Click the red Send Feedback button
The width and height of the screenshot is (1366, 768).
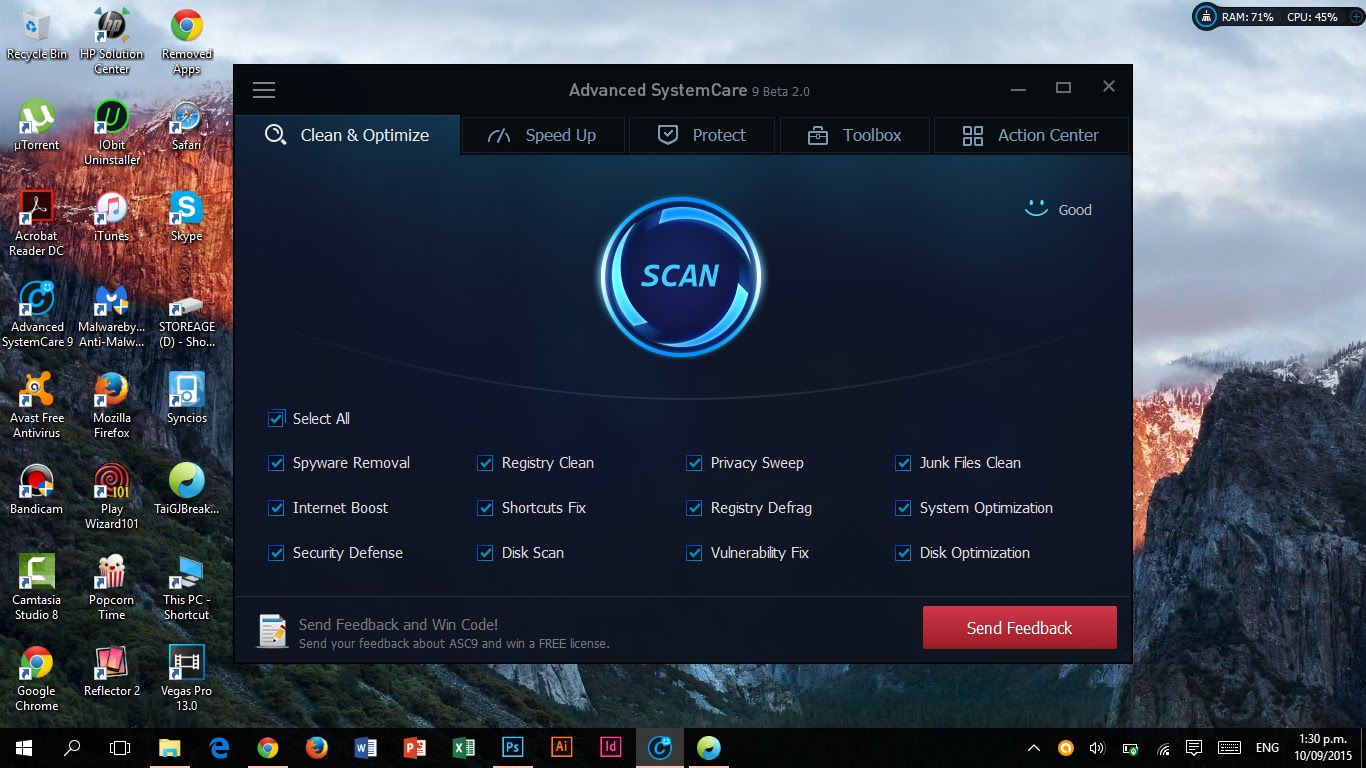click(1019, 628)
